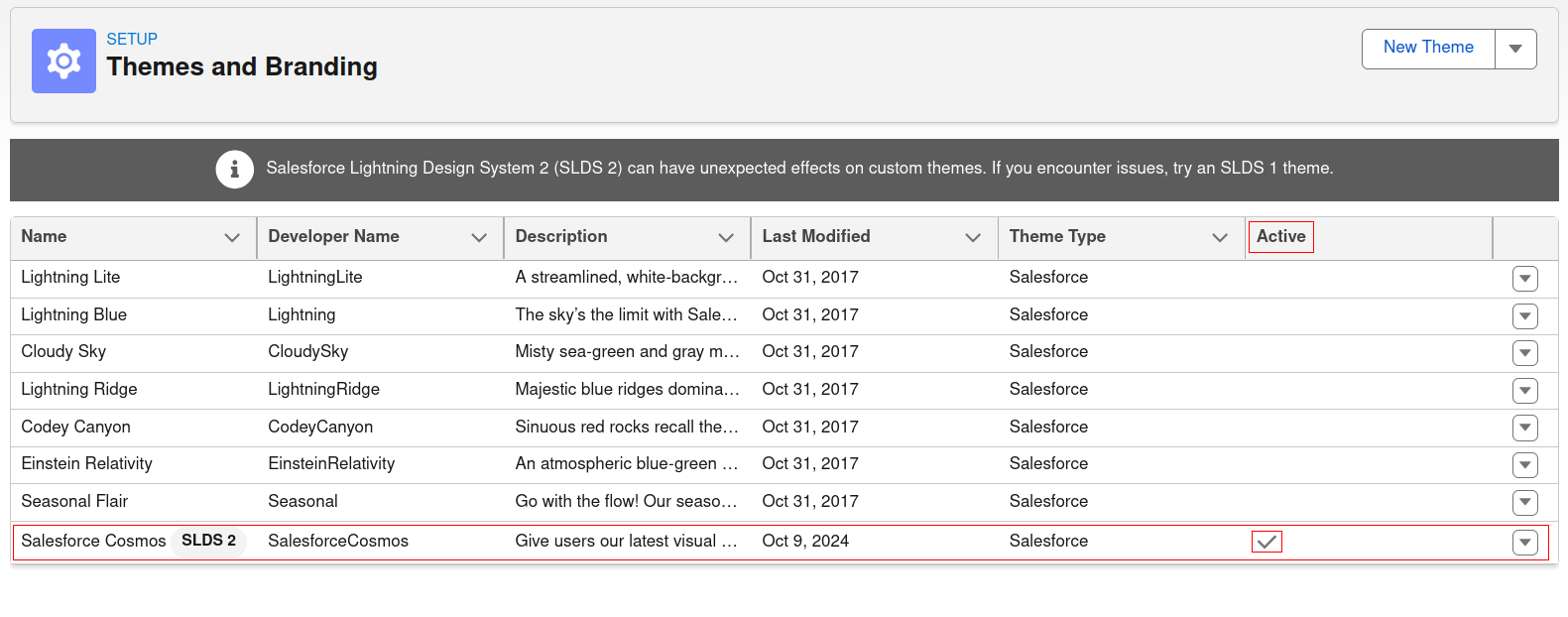This screenshot has width=1568, height=617.
Task: Open the row actions menu for Lightning Lite
Action: (x=1524, y=278)
